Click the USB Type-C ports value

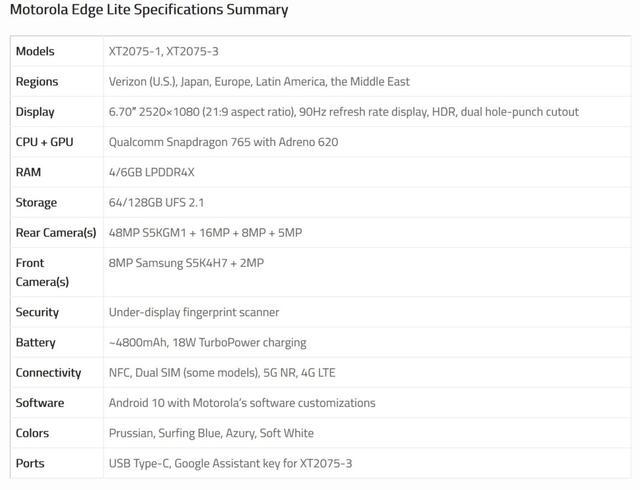[x=230, y=463]
